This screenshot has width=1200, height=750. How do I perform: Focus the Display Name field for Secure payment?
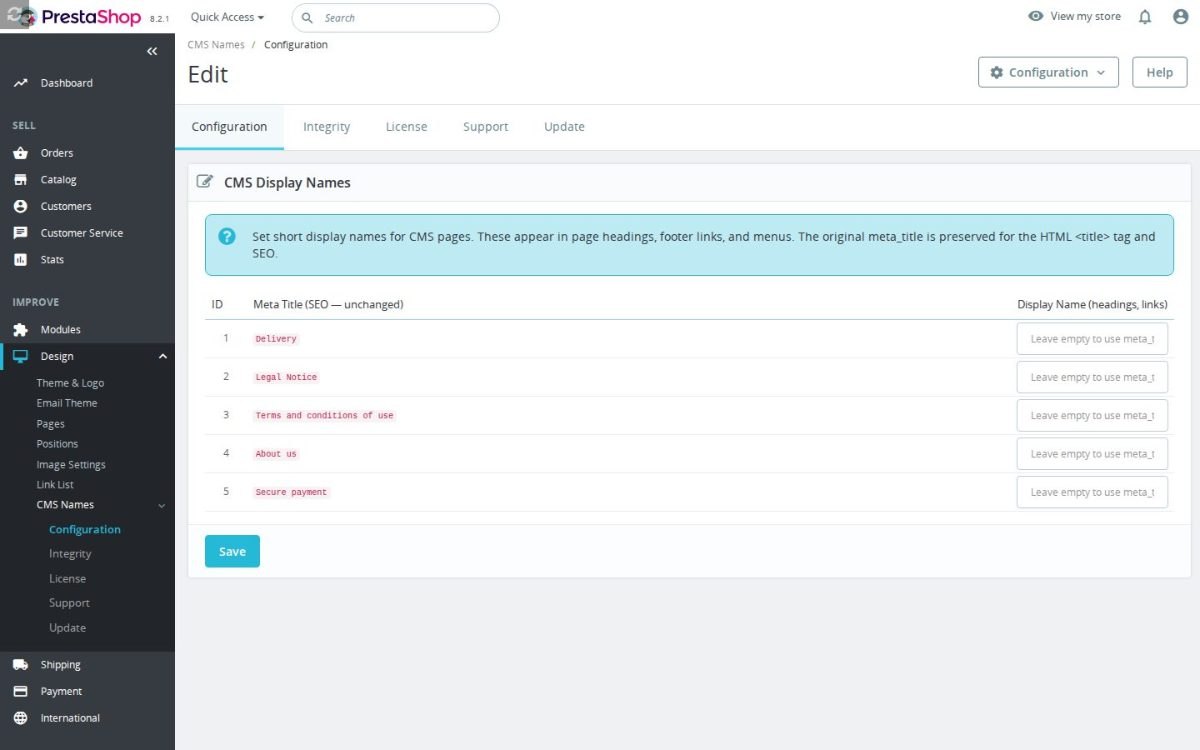point(1092,492)
